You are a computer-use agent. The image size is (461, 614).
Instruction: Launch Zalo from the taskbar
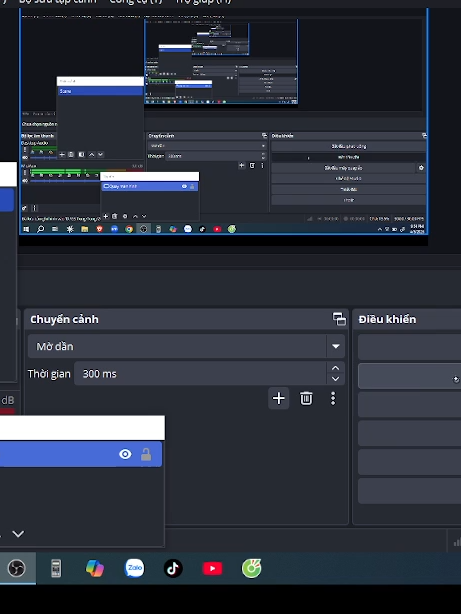[x=134, y=568]
